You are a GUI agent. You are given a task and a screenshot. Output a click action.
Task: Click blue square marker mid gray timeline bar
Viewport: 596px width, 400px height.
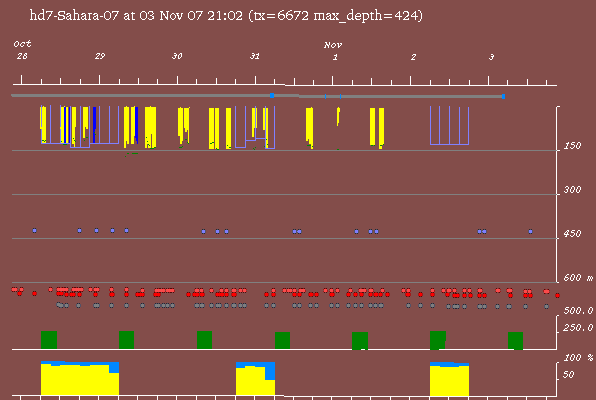coord(272,95)
